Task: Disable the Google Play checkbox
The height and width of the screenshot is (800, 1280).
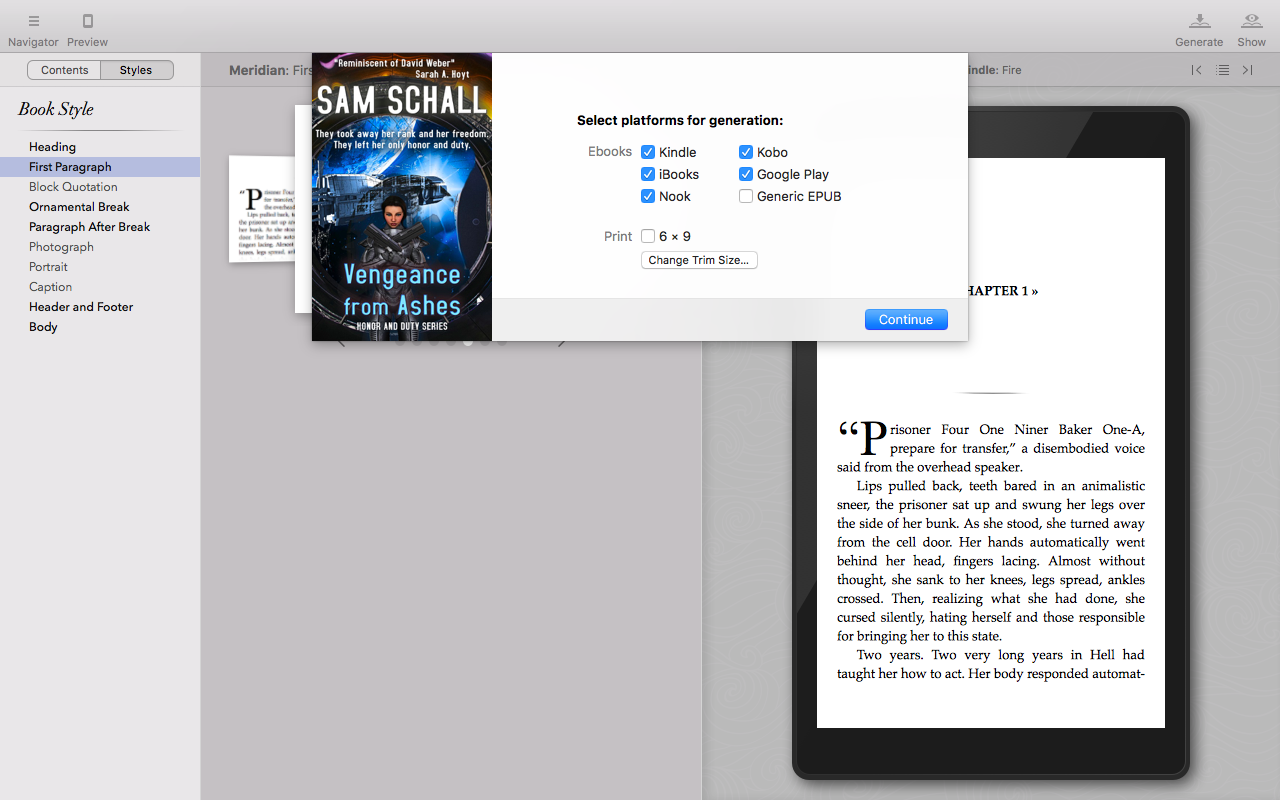Action: [746, 174]
